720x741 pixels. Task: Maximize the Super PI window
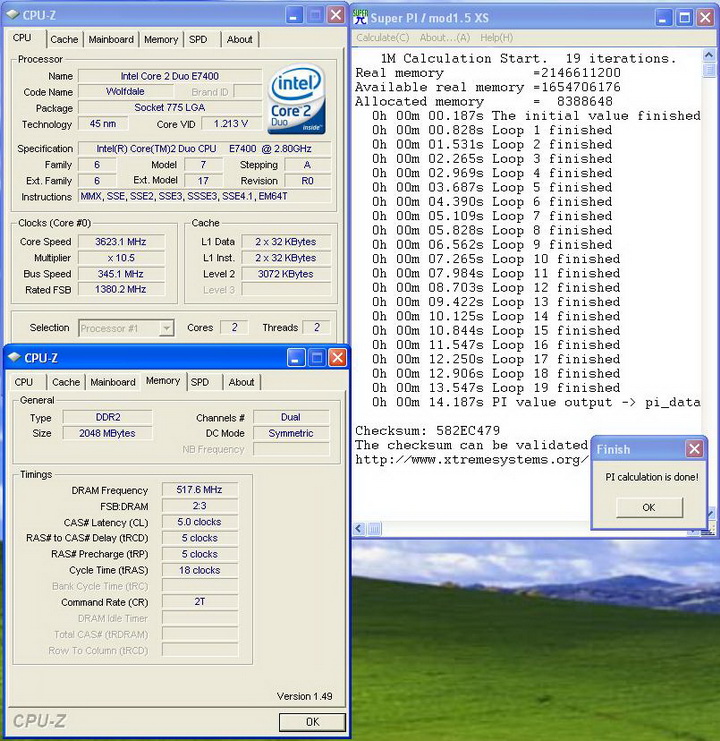point(684,18)
